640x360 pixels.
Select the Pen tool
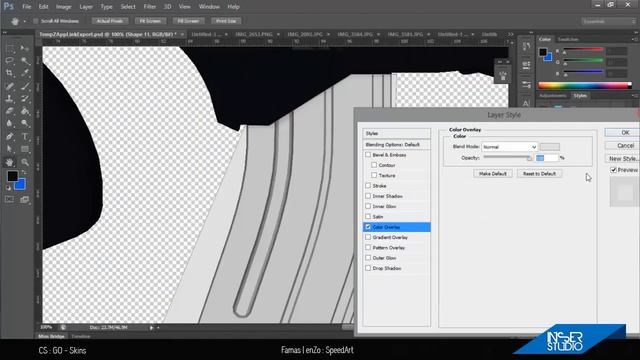pos(9,136)
